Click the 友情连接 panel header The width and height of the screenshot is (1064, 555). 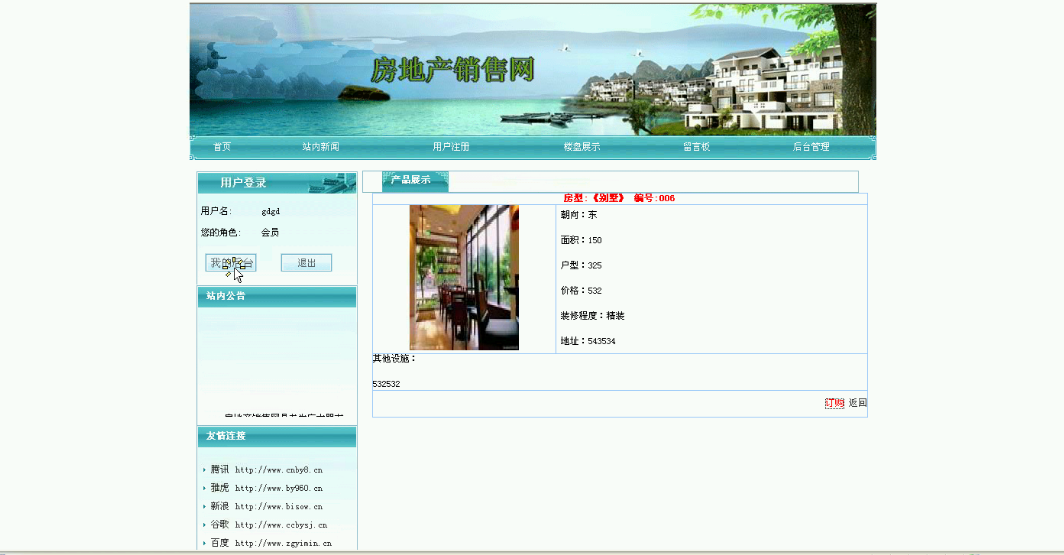point(277,436)
